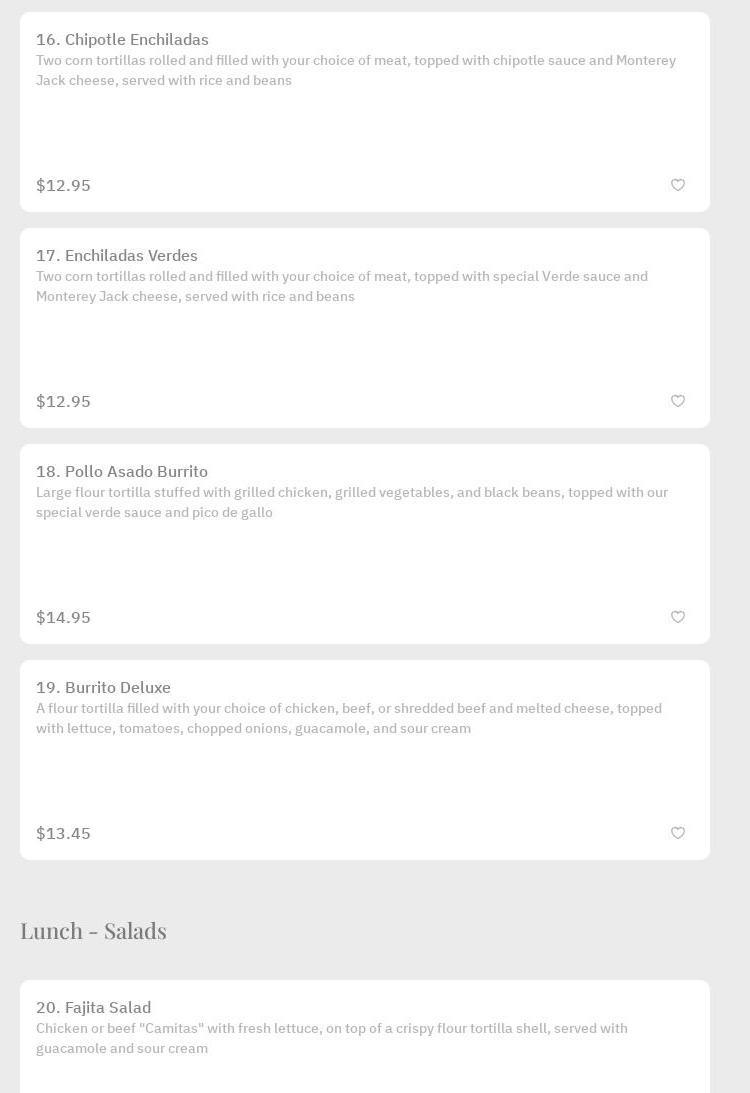Viewport: 750px width, 1093px height.
Task: Open the 16. Chipotle Enchiladas item title
Action: pyautogui.click(x=122, y=40)
